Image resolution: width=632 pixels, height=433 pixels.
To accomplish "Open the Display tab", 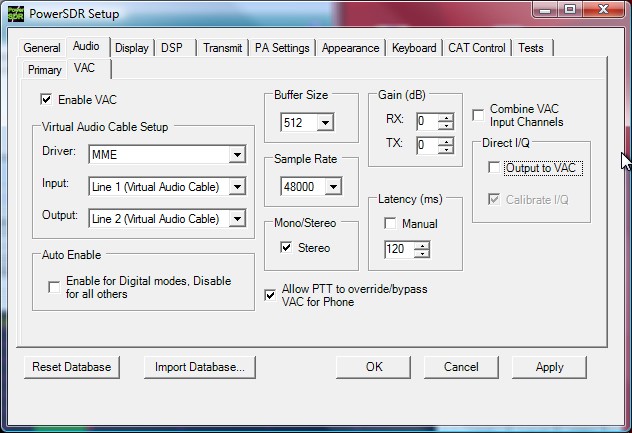I will [132, 48].
